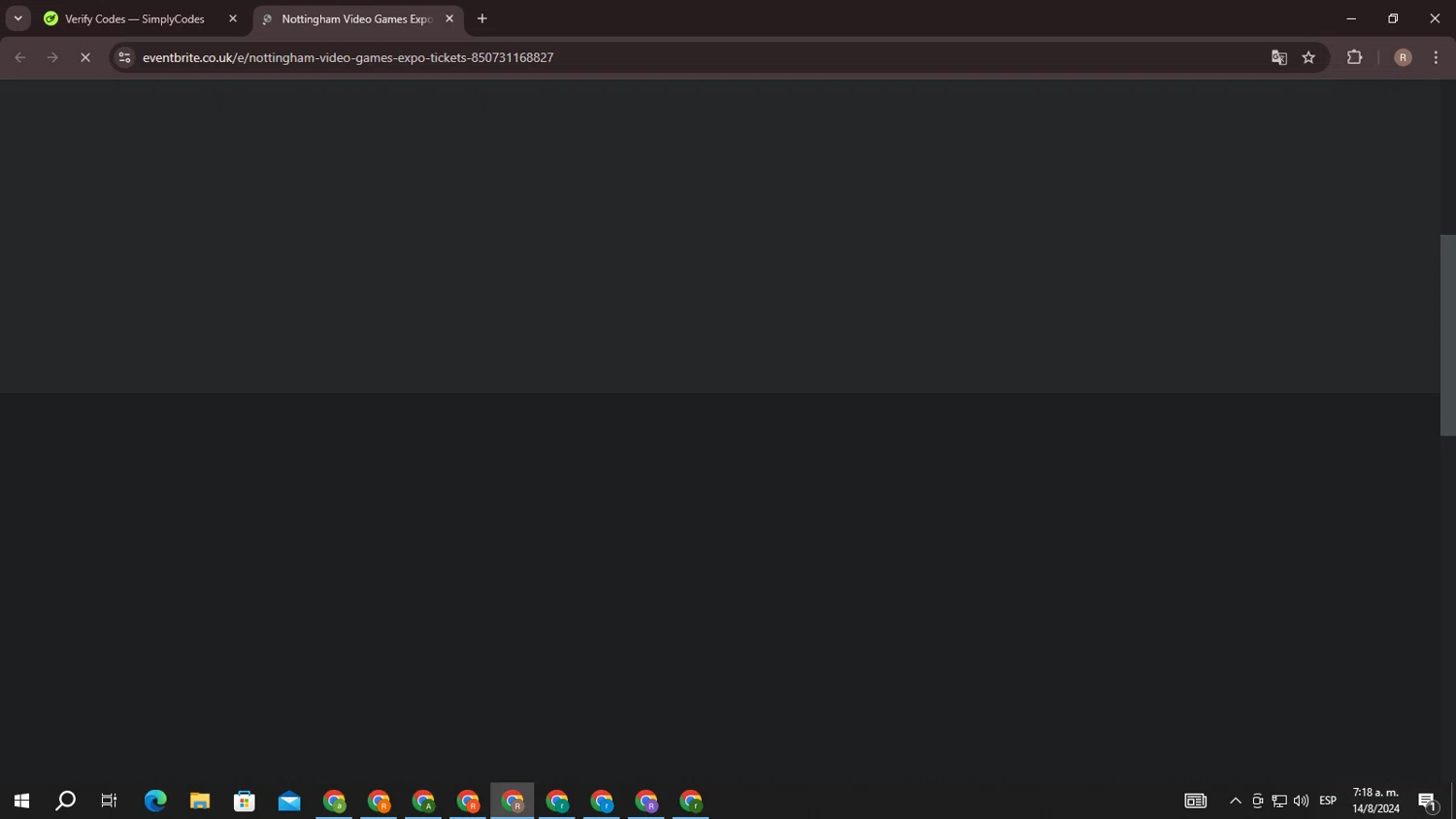This screenshot has height=819, width=1456.
Task: Open the Mail app from the taskbar
Action: [289, 801]
